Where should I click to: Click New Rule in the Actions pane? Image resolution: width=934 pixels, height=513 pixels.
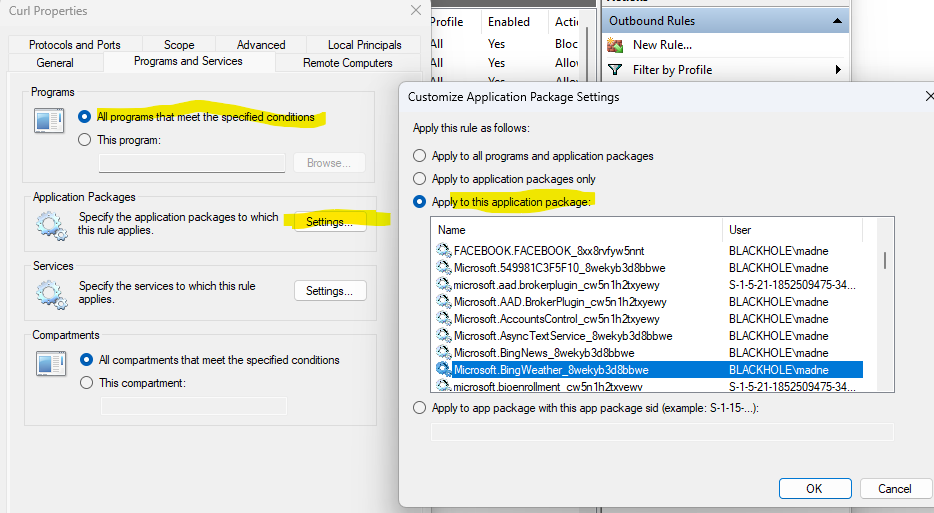(662, 45)
